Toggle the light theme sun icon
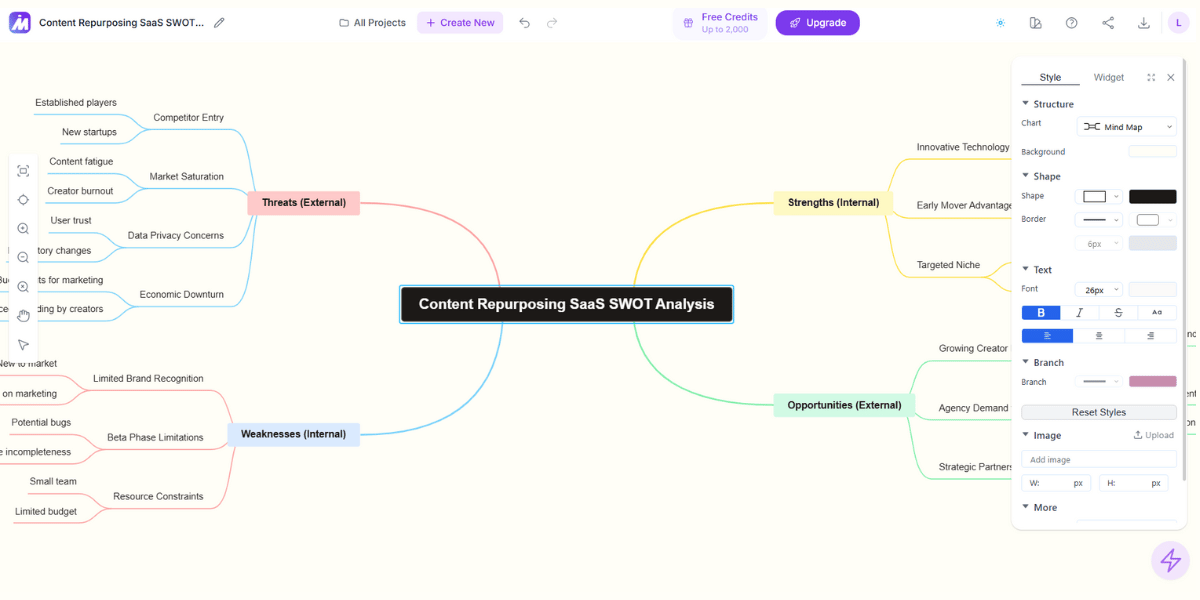Viewport: 1200px width, 600px height. point(1000,23)
